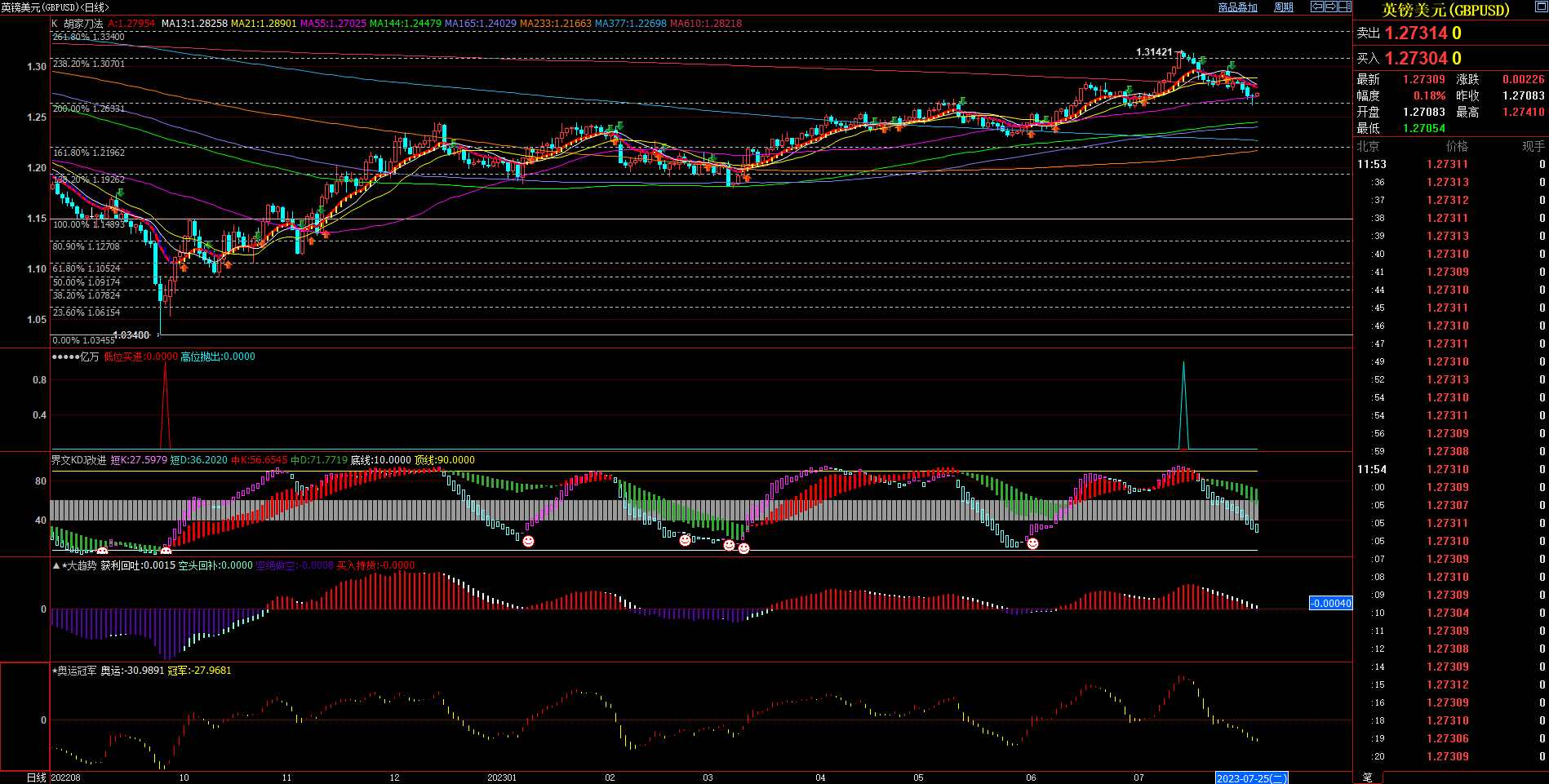Open the 商品叠加 overlay link

(x=1237, y=7)
